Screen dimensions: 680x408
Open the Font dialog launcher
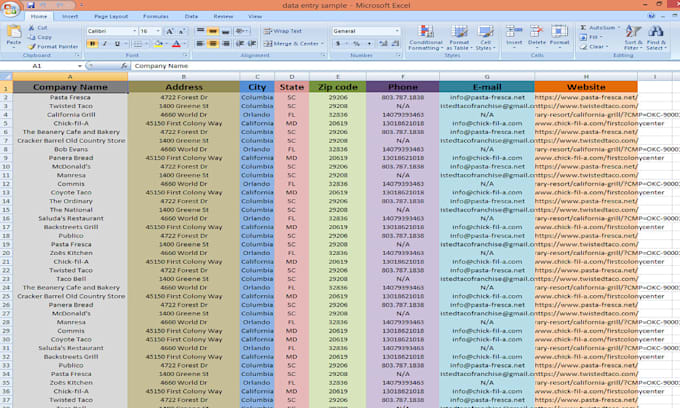[x=185, y=55]
